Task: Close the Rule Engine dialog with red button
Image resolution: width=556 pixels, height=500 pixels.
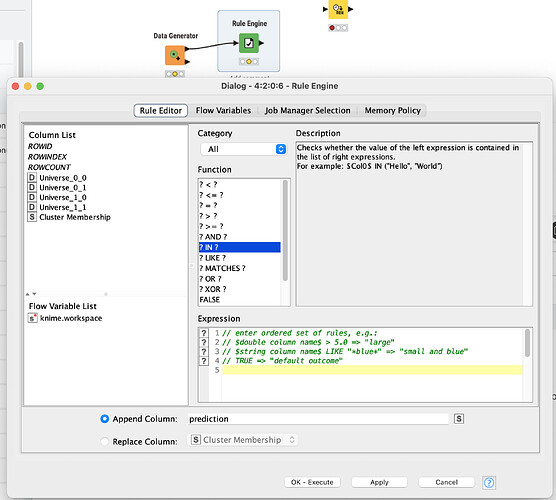Action: pos(15,86)
